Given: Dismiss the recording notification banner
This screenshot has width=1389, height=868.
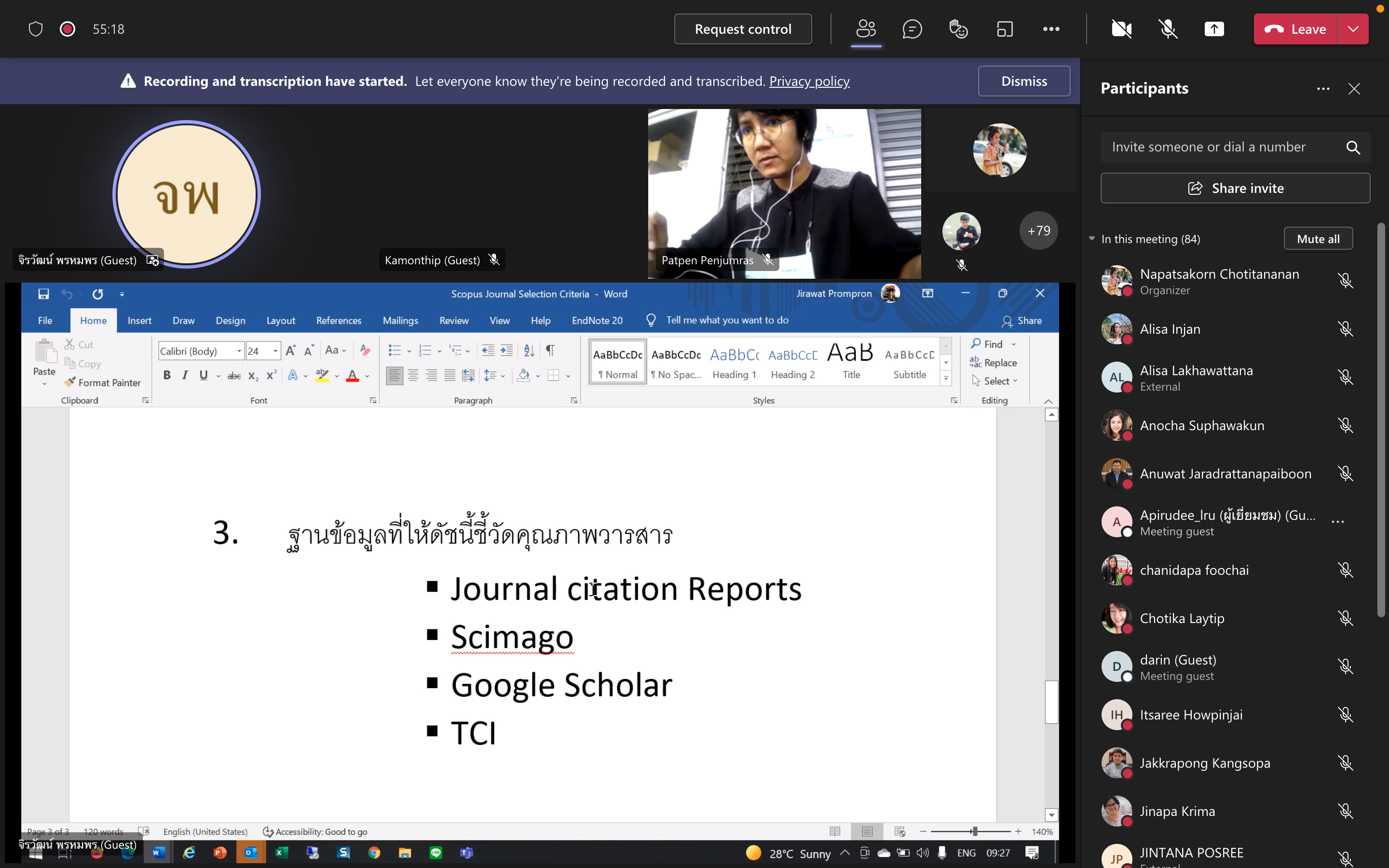Looking at the screenshot, I should tap(1024, 81).
